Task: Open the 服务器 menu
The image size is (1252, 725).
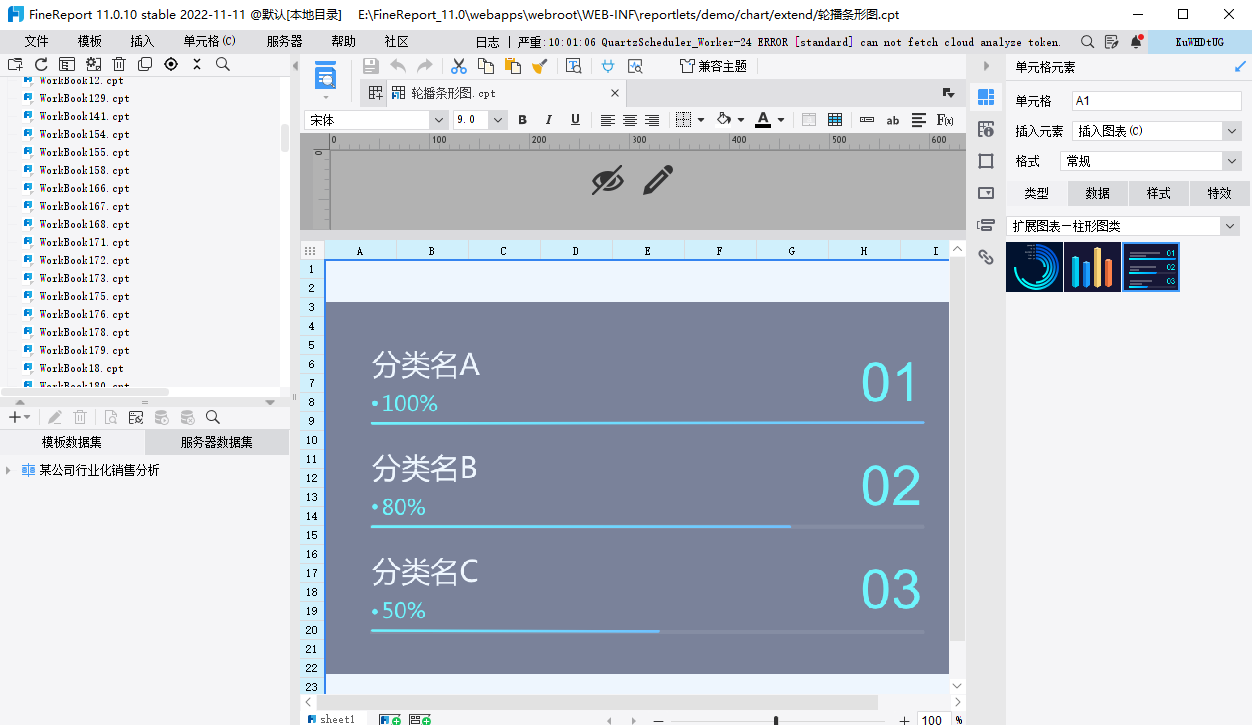Action: click(x=284, y=41)
